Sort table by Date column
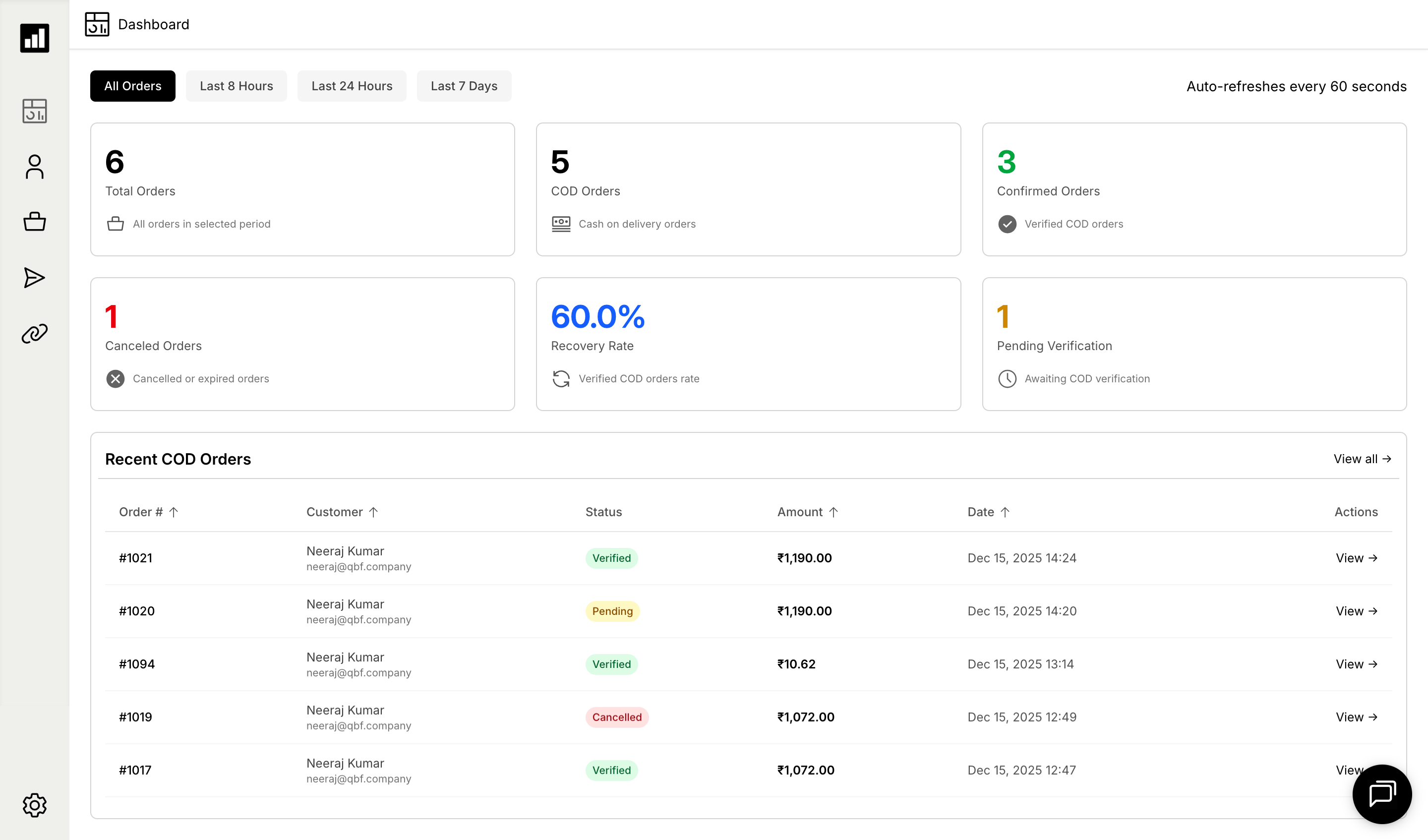This screenshot has width=1428, height=840. (988, 512)
